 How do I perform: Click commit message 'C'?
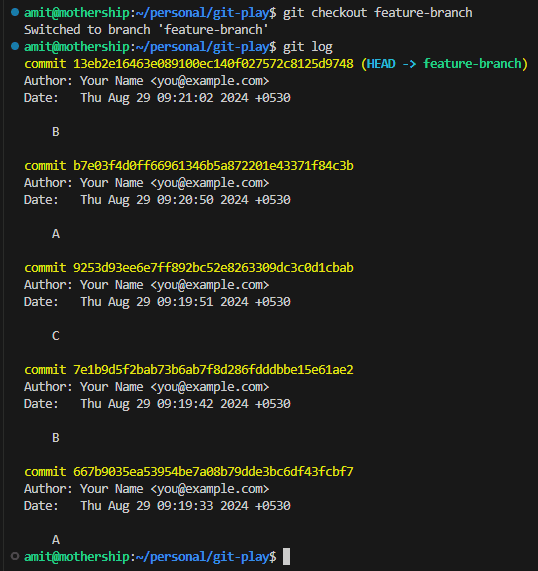[56, 336]
